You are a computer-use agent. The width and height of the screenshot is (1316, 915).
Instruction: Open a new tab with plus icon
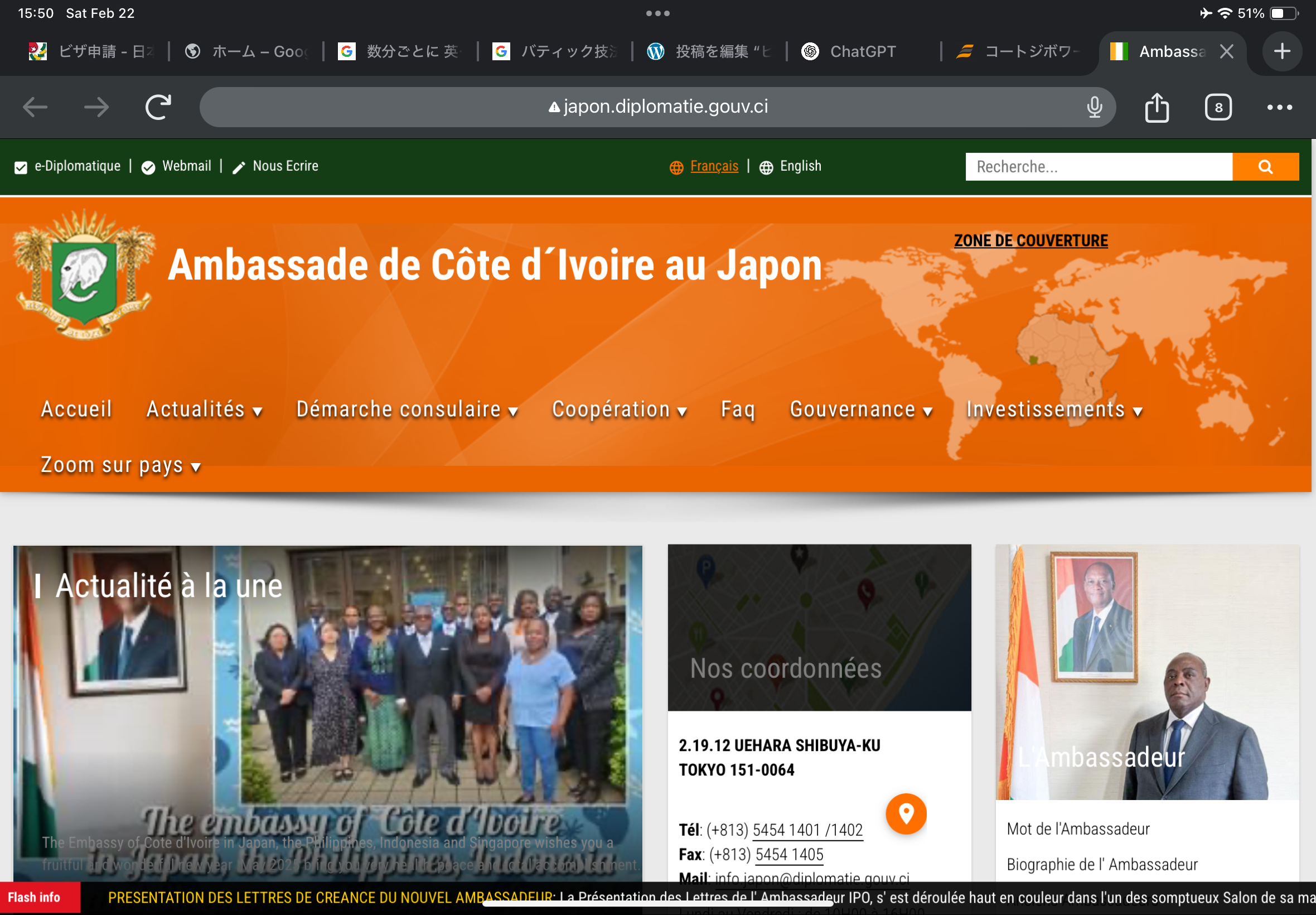click(1281, 51)
